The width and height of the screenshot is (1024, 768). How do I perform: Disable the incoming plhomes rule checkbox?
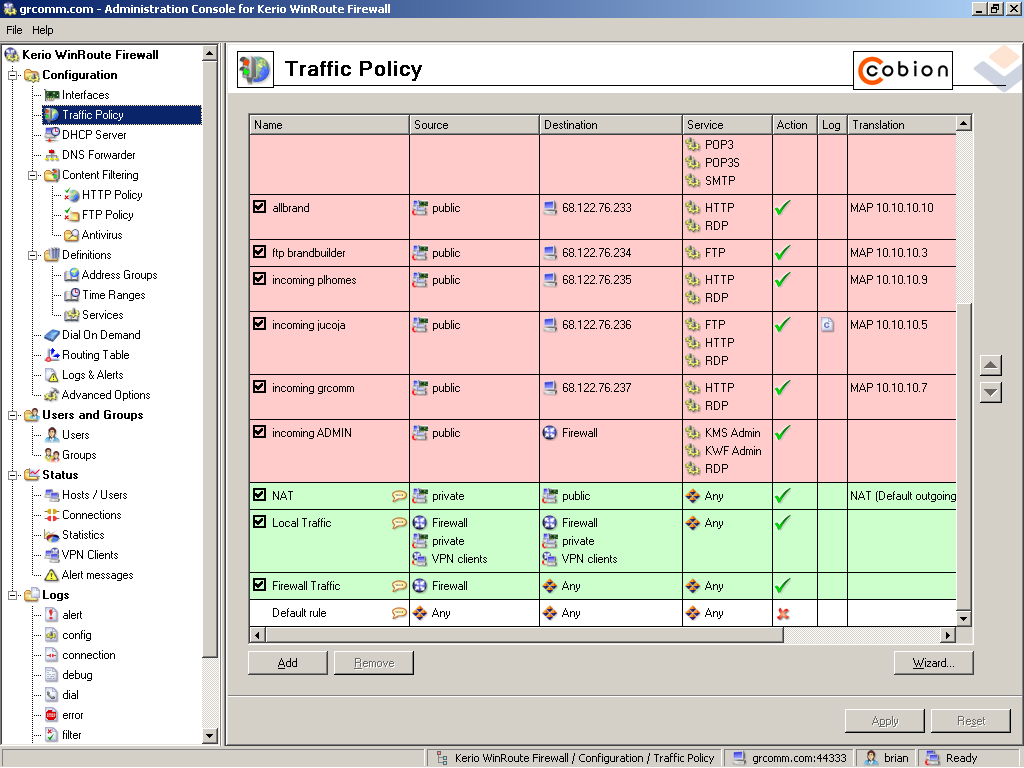(259, 279)
